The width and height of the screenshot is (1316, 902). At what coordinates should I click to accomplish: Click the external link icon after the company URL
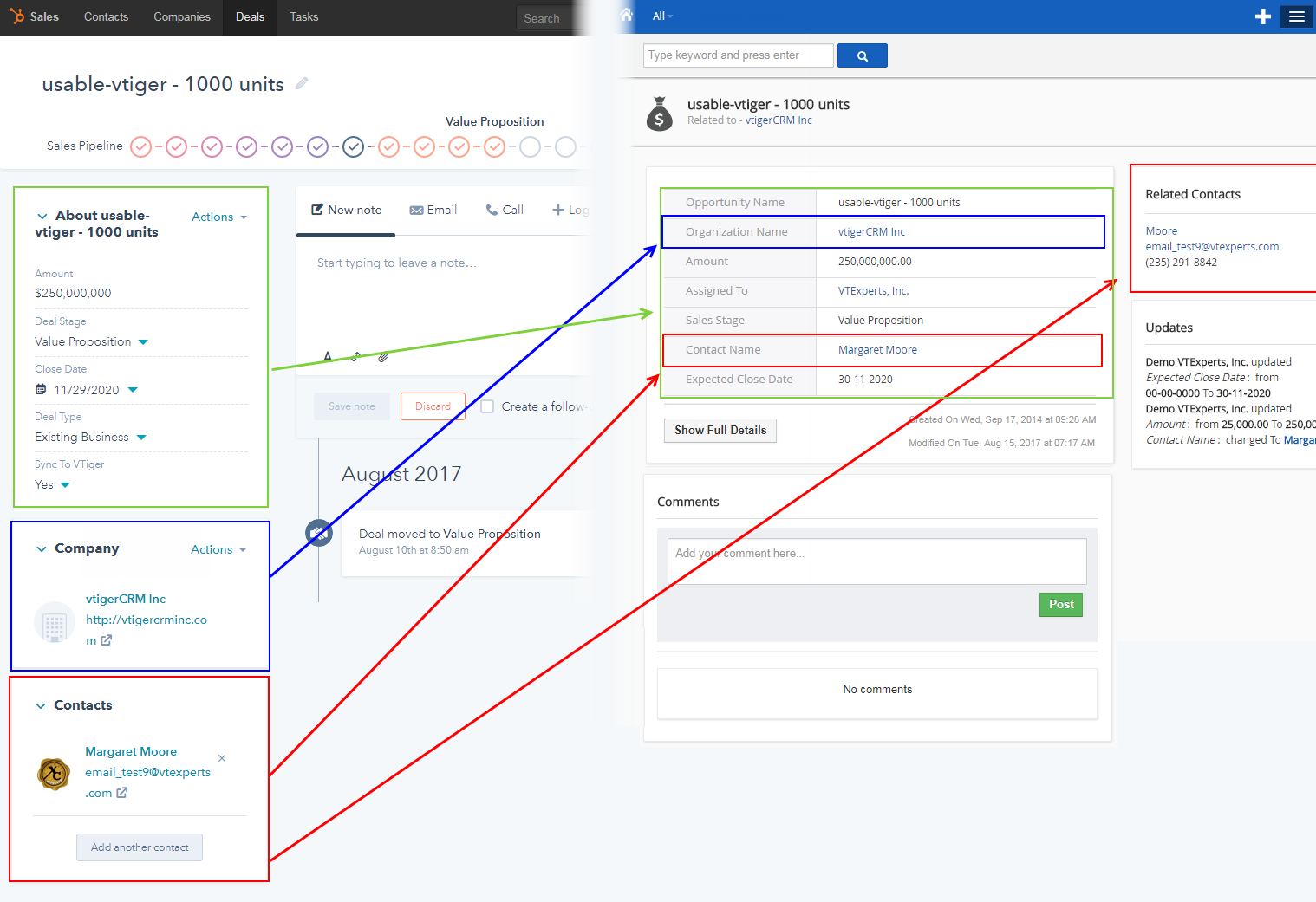click(107, 640)
